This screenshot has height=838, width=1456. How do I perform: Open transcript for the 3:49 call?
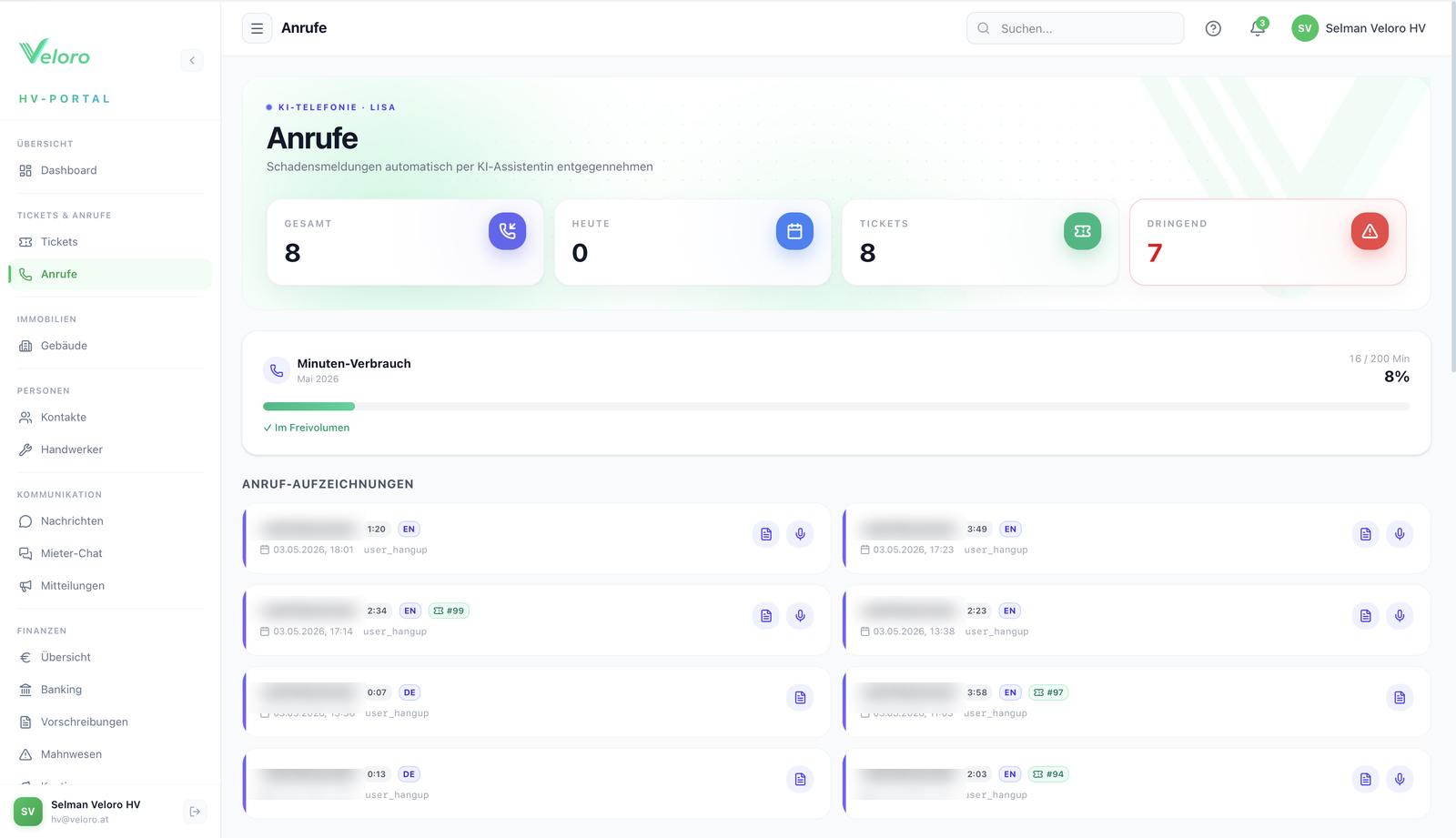click(1366, 534)
